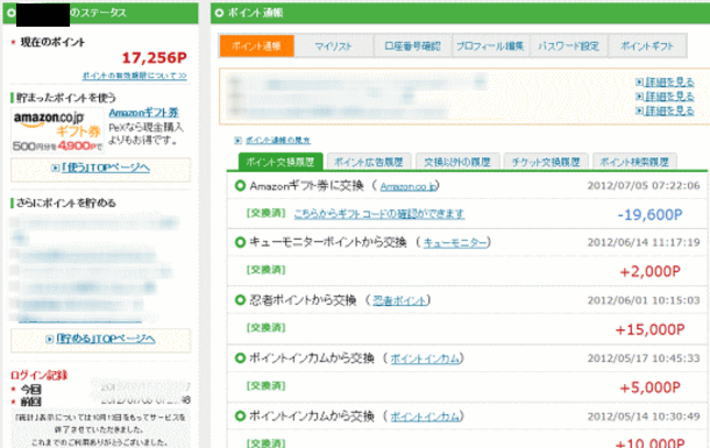This screenshot has width=710, height=448.
Task: Click the circle icon in the ポイント通帳 header
Action: (x=219, y=13)
